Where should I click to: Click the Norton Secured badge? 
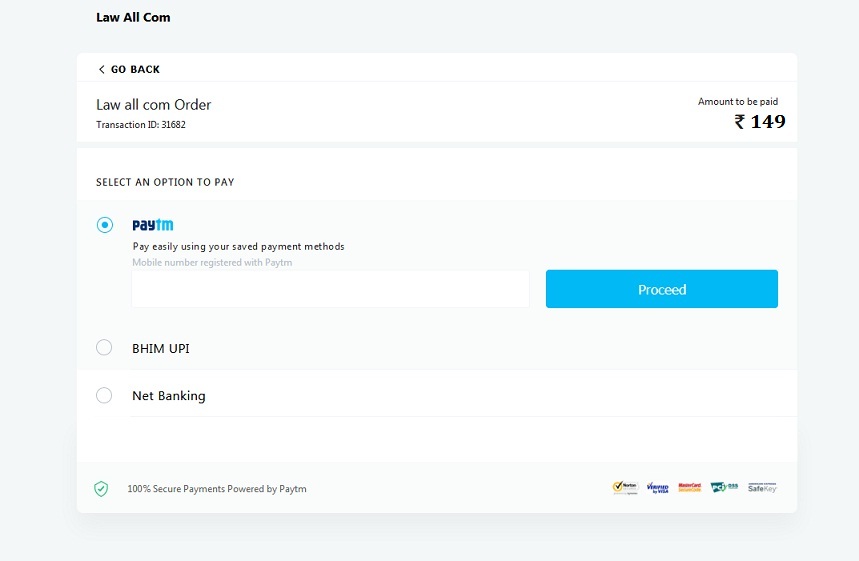(625, 488)
